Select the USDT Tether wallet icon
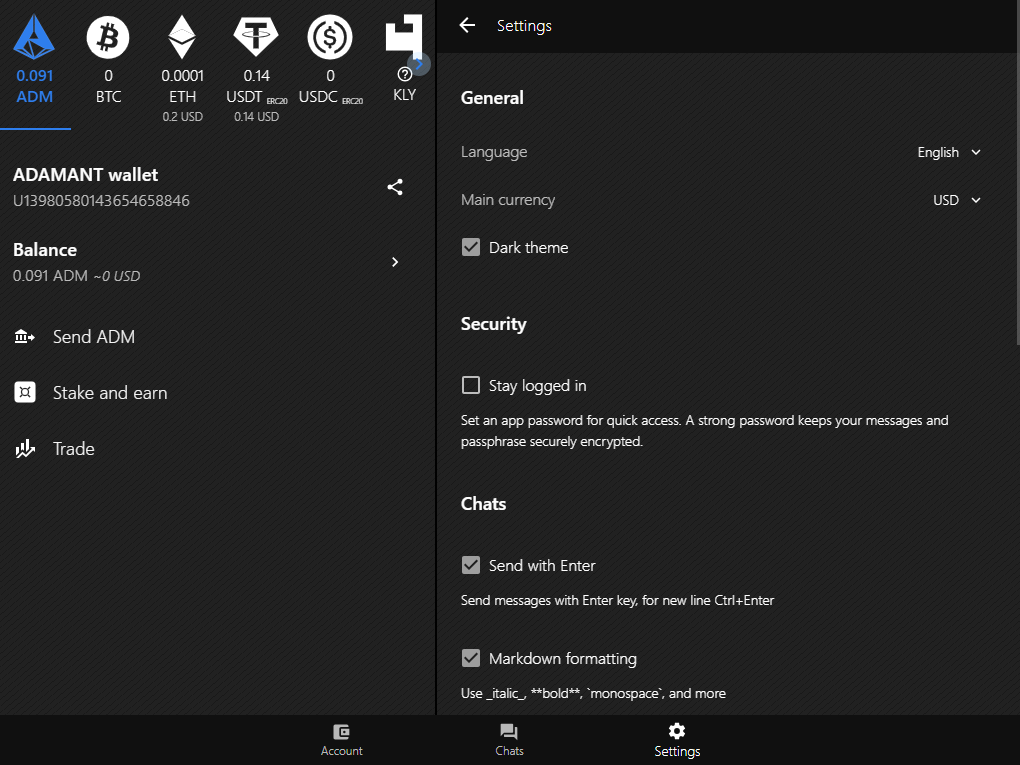The image size is (1020, 765). pyautogui.click(x=256, y=37)
